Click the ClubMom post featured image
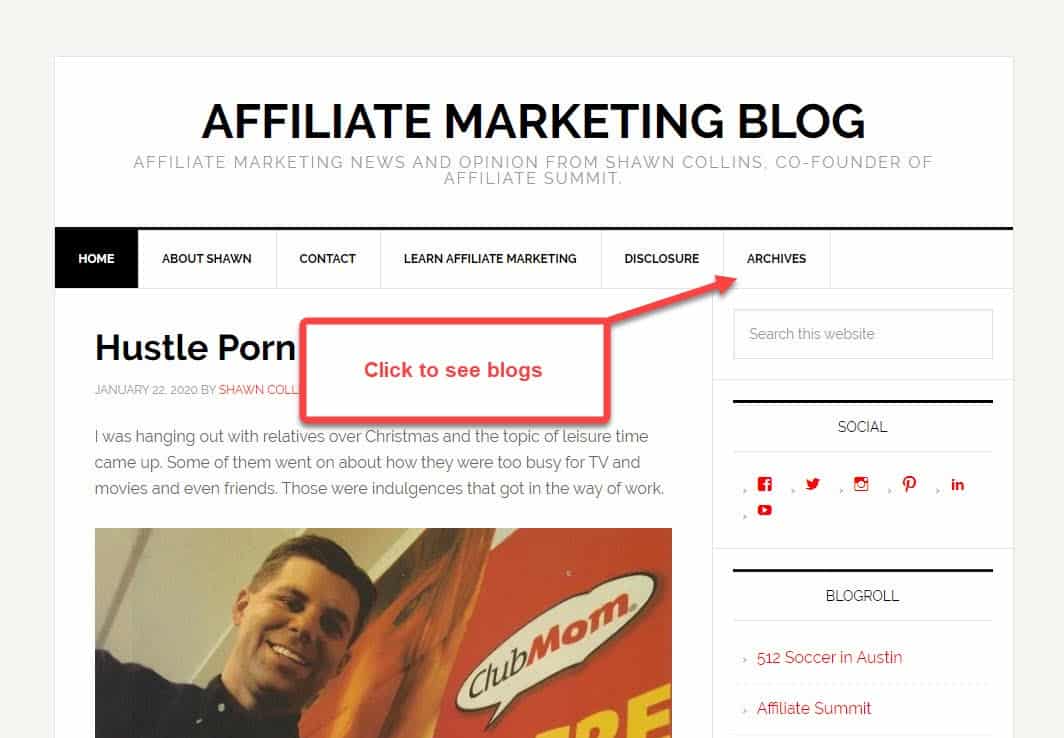This screenshot has height=738, width=1064. pyautogui.click(x=383, y=633)
